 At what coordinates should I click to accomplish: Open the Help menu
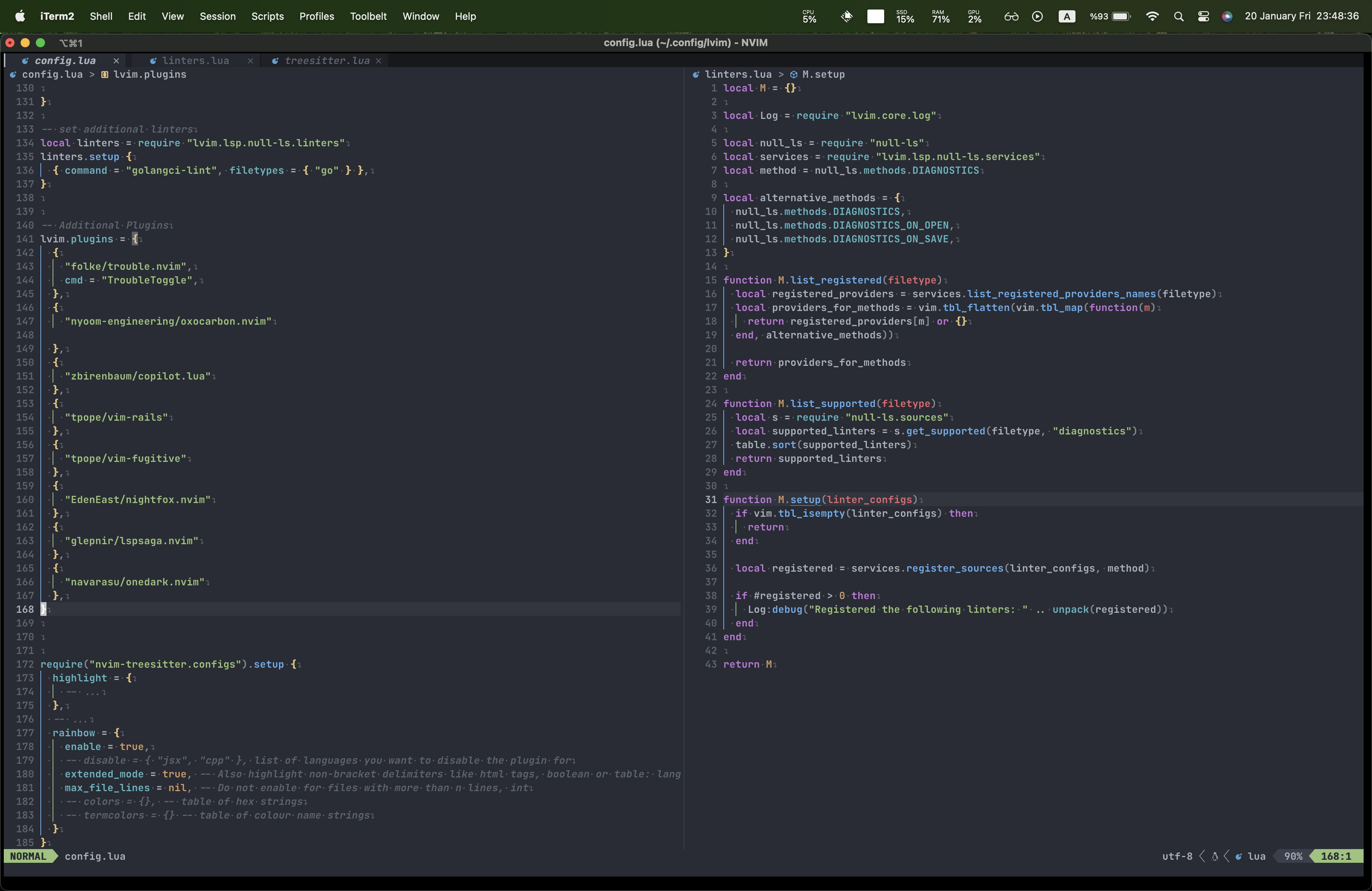[x=465, y=16]
